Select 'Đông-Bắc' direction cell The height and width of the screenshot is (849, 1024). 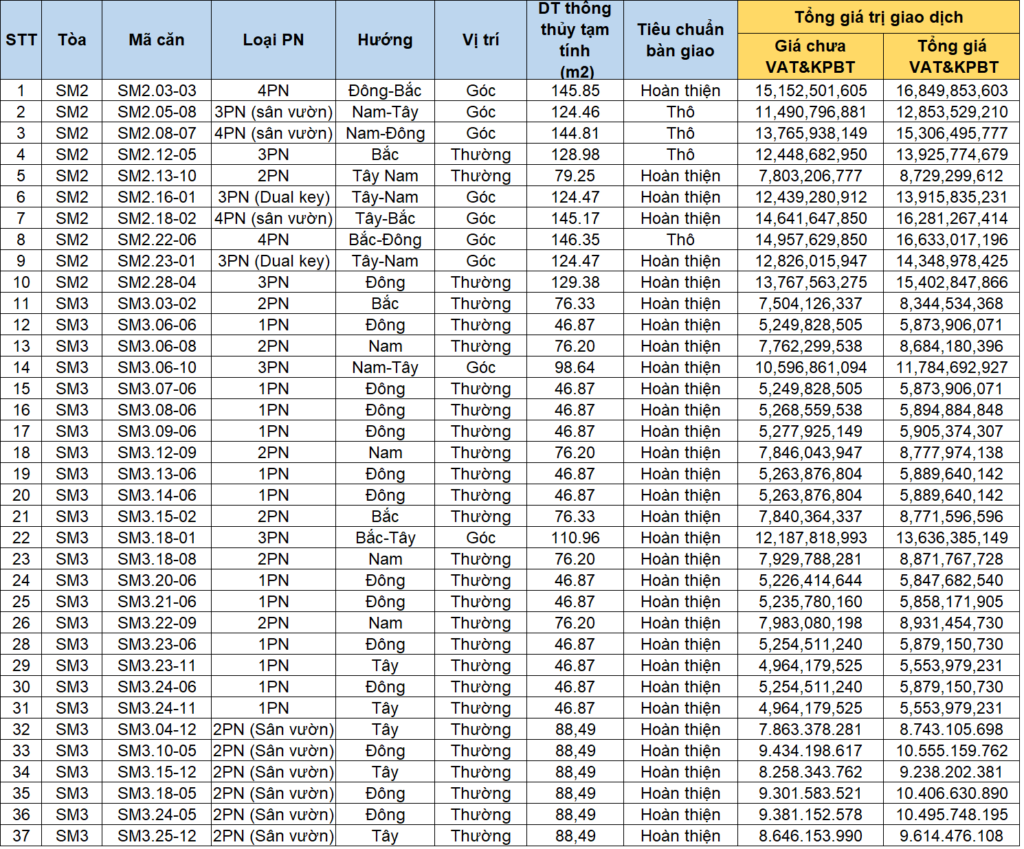385,91
